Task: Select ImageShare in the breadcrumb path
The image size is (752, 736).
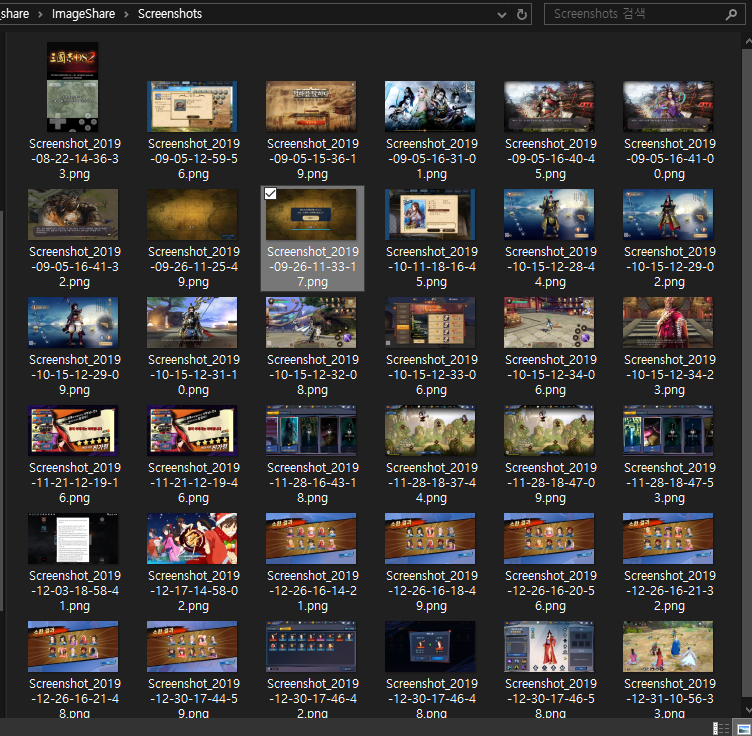Action: [83, 14]
